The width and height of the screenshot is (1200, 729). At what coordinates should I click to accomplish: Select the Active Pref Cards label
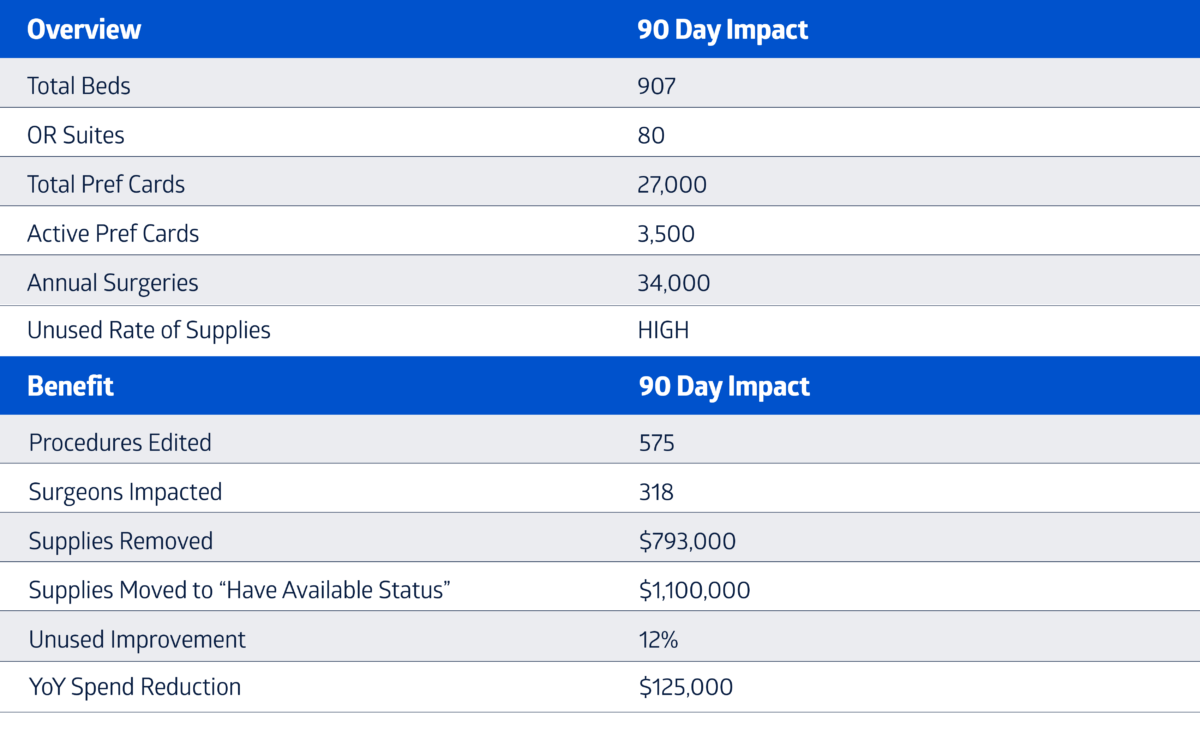113,234
